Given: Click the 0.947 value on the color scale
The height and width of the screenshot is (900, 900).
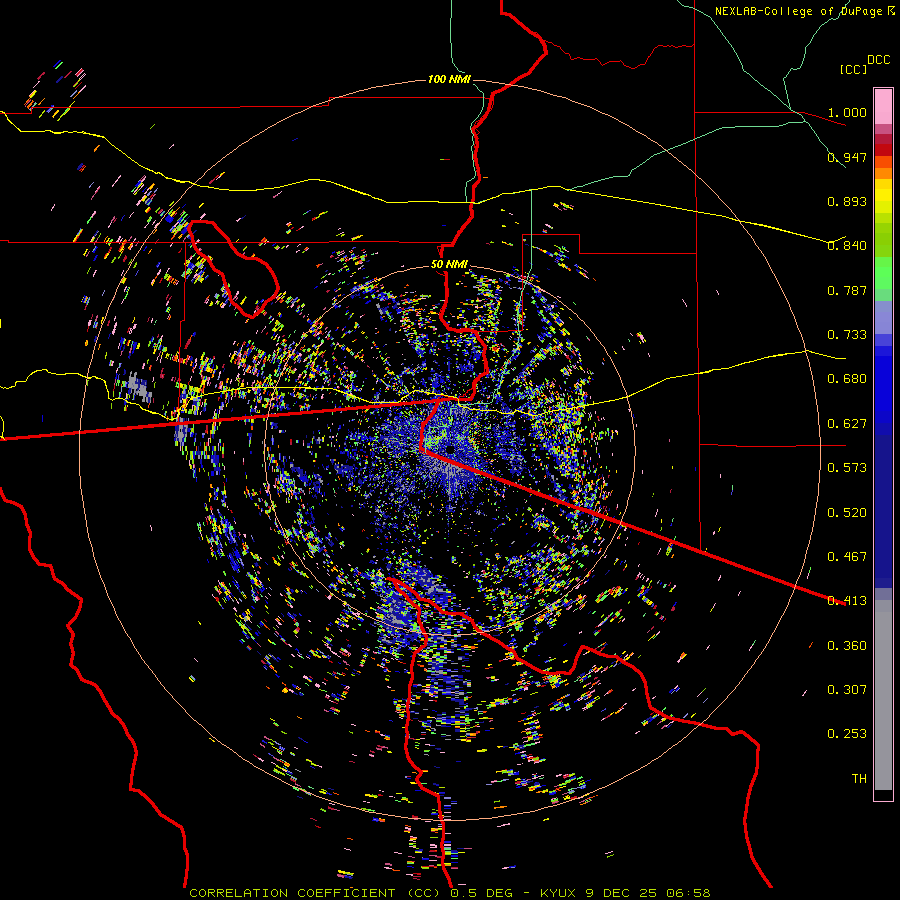Looking at the screenshot, I should pos(847,157).
